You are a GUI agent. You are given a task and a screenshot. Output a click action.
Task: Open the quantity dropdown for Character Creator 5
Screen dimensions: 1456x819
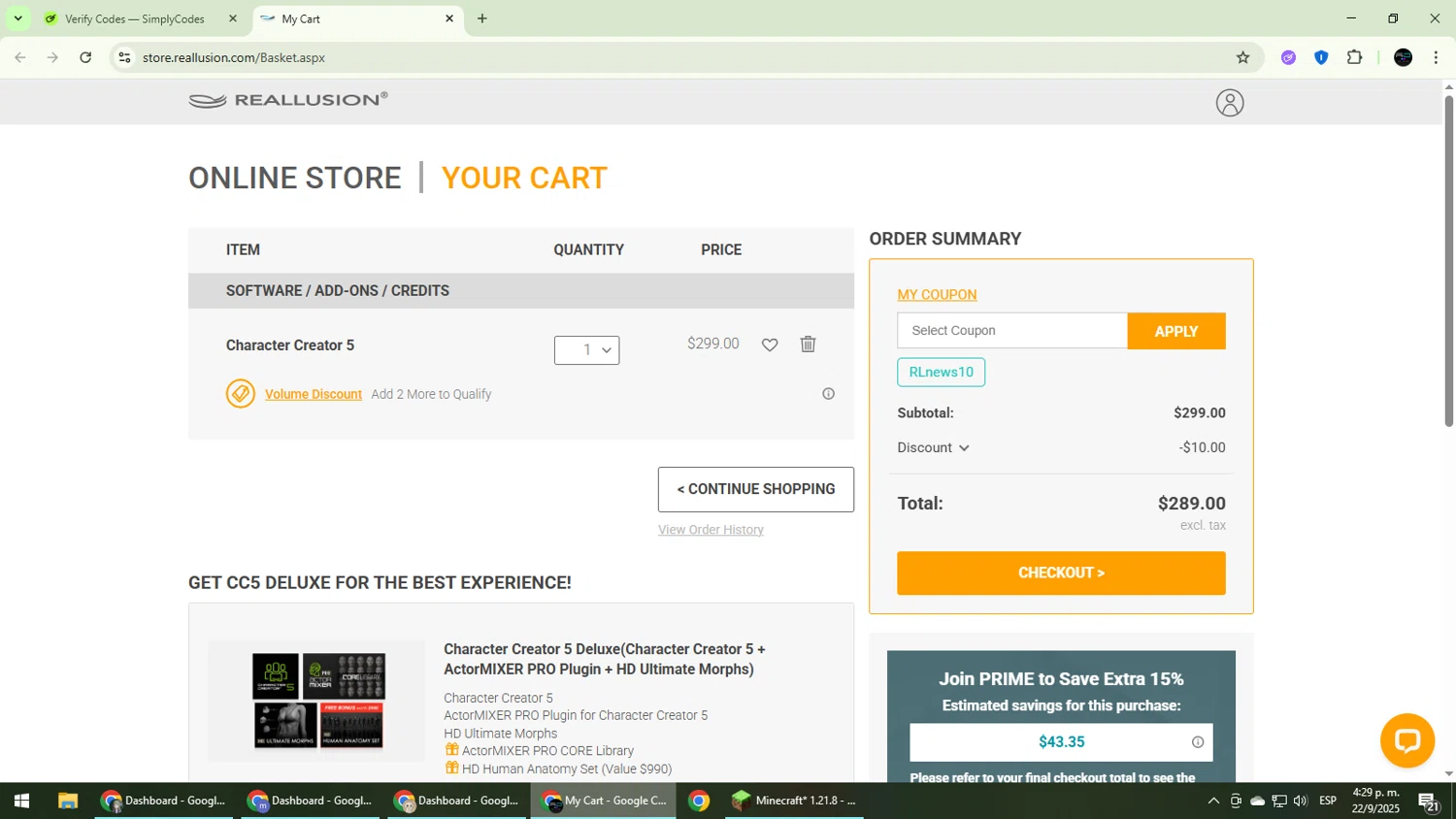coord(586,350)
